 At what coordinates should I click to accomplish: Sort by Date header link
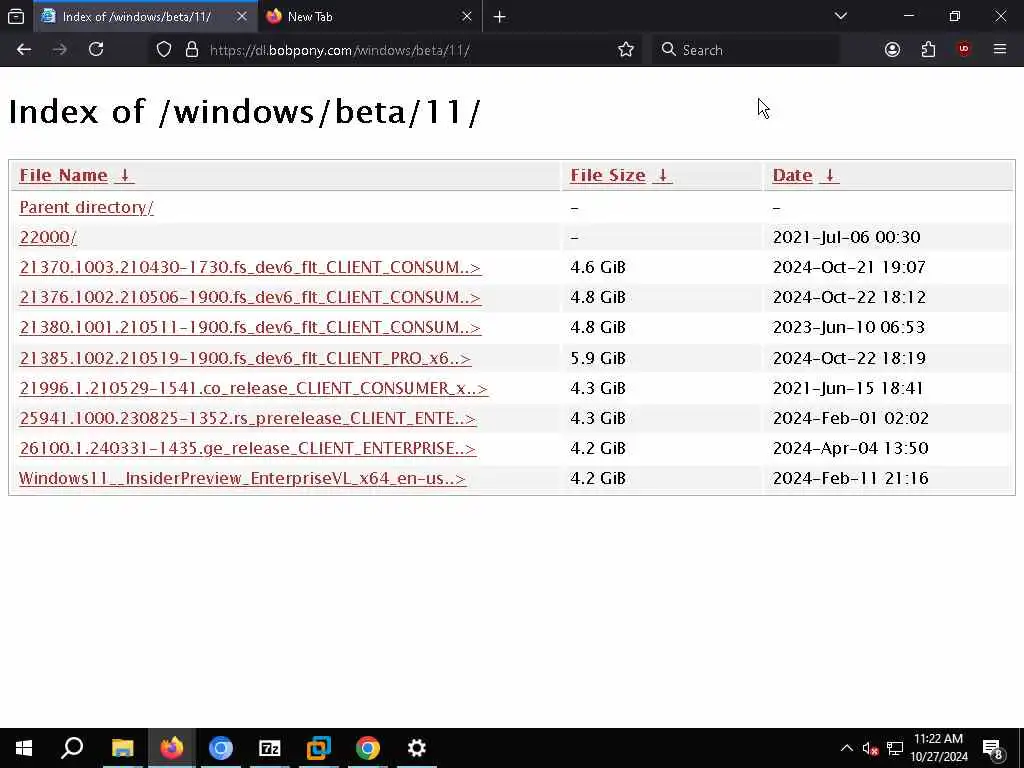[x=792, y=175]
